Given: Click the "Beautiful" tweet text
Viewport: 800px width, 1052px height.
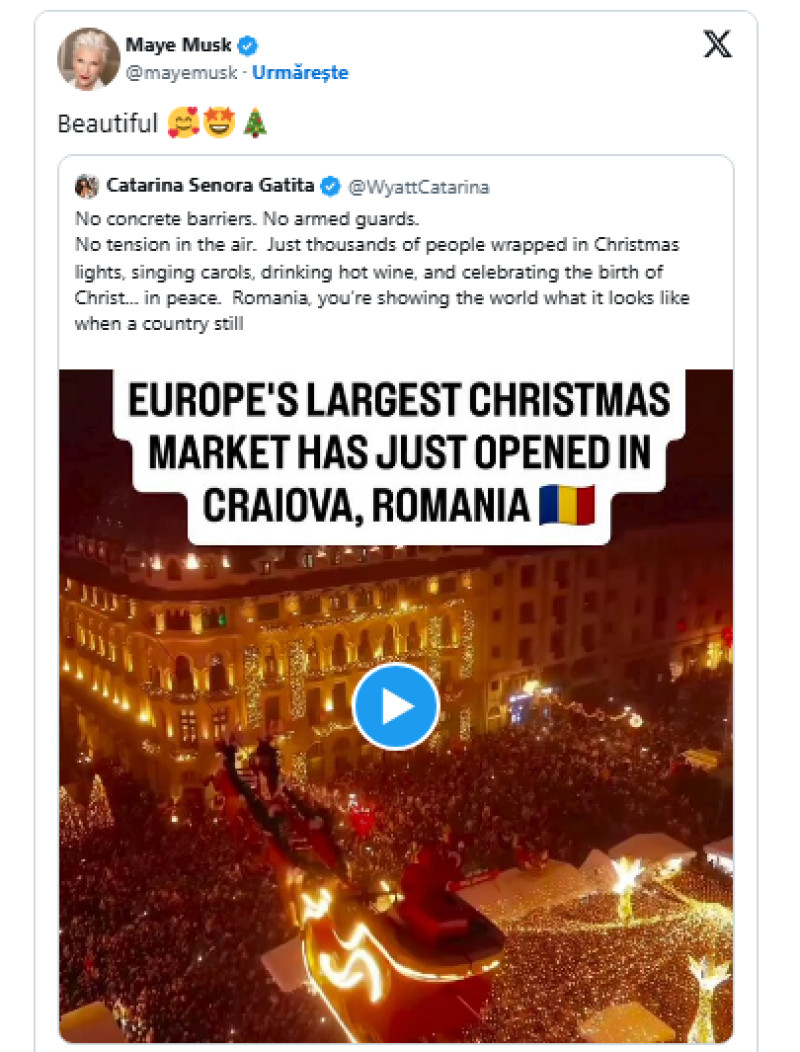Looking at the screenshot, I should pos(108,124).
